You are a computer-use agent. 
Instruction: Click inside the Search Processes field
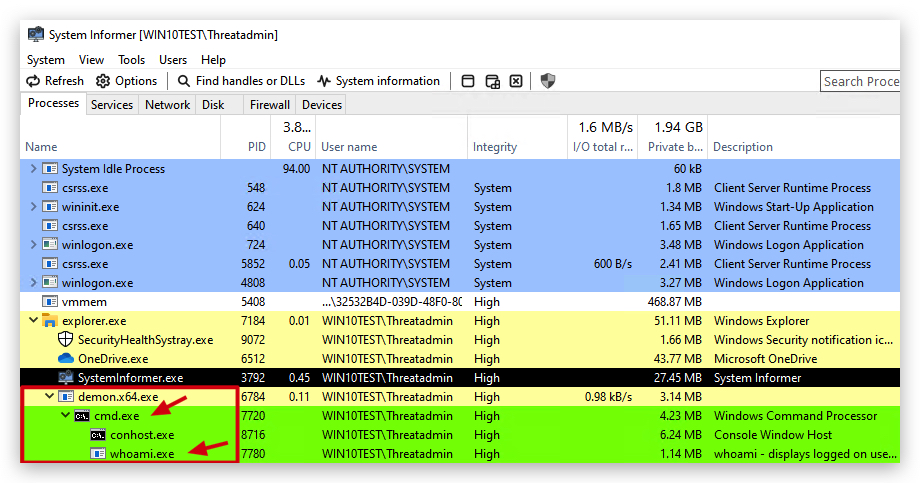pos(860,81)
